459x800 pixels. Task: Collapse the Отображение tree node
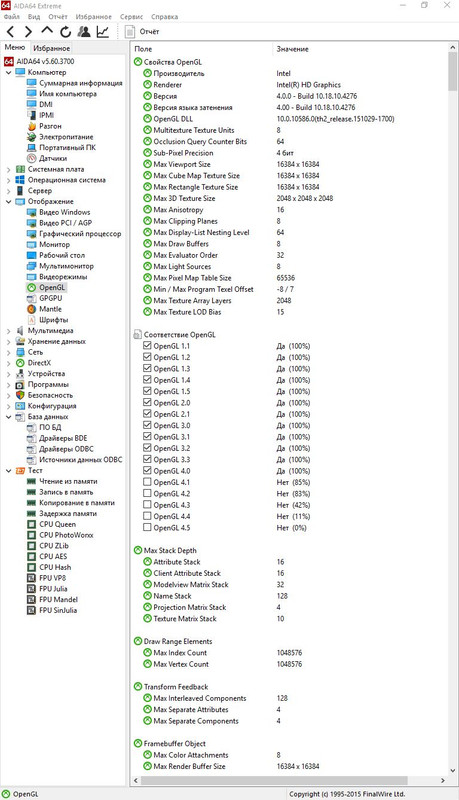(9, 202)
